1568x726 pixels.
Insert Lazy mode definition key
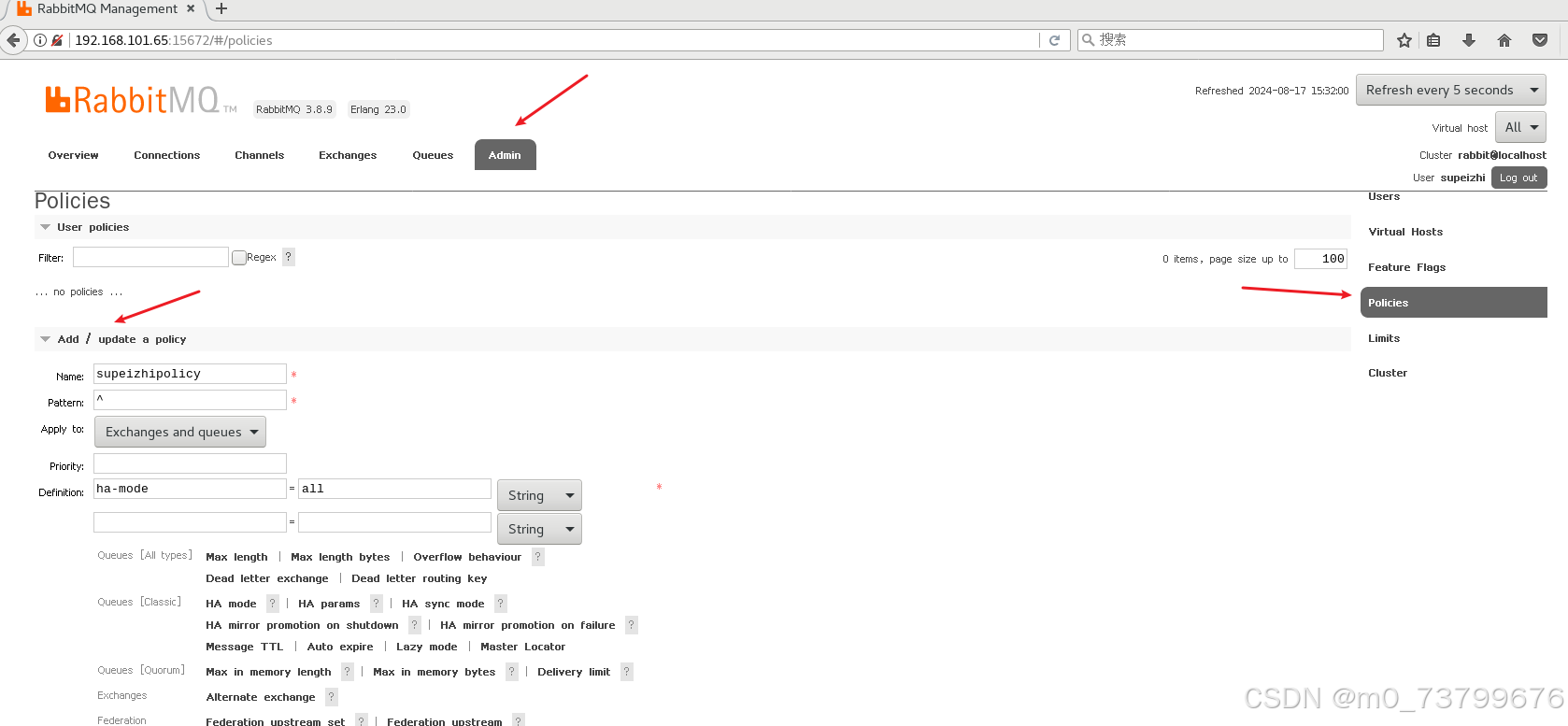pos(427,647)
